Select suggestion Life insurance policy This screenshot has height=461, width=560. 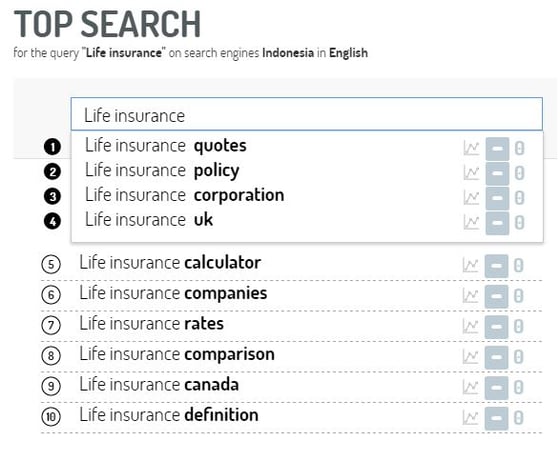point(162,170)
